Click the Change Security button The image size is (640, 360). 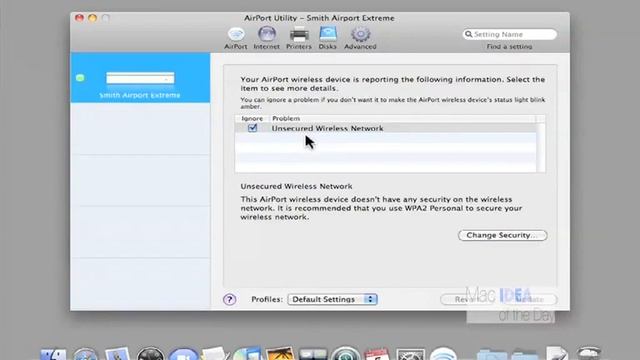pos(502,235)
